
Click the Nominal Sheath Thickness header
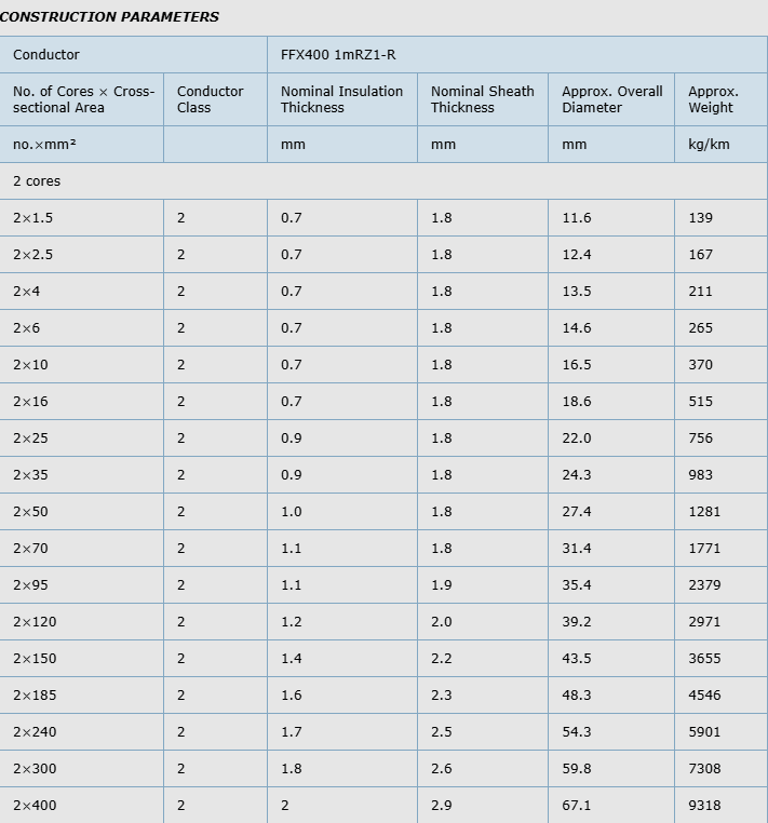[x=482, y=99]
